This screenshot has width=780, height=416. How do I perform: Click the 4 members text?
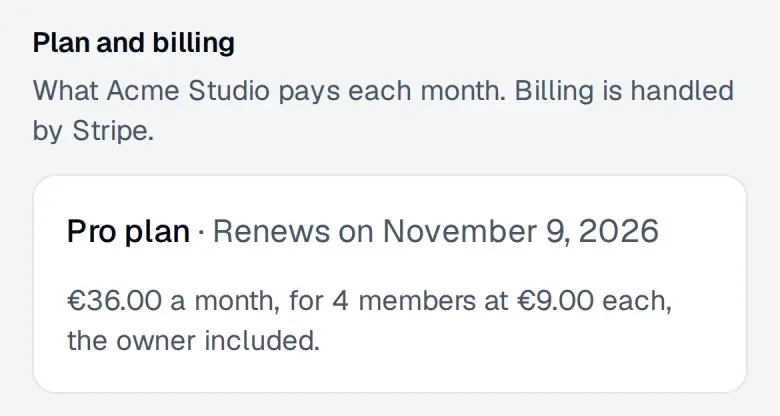[x=404, y=301]
